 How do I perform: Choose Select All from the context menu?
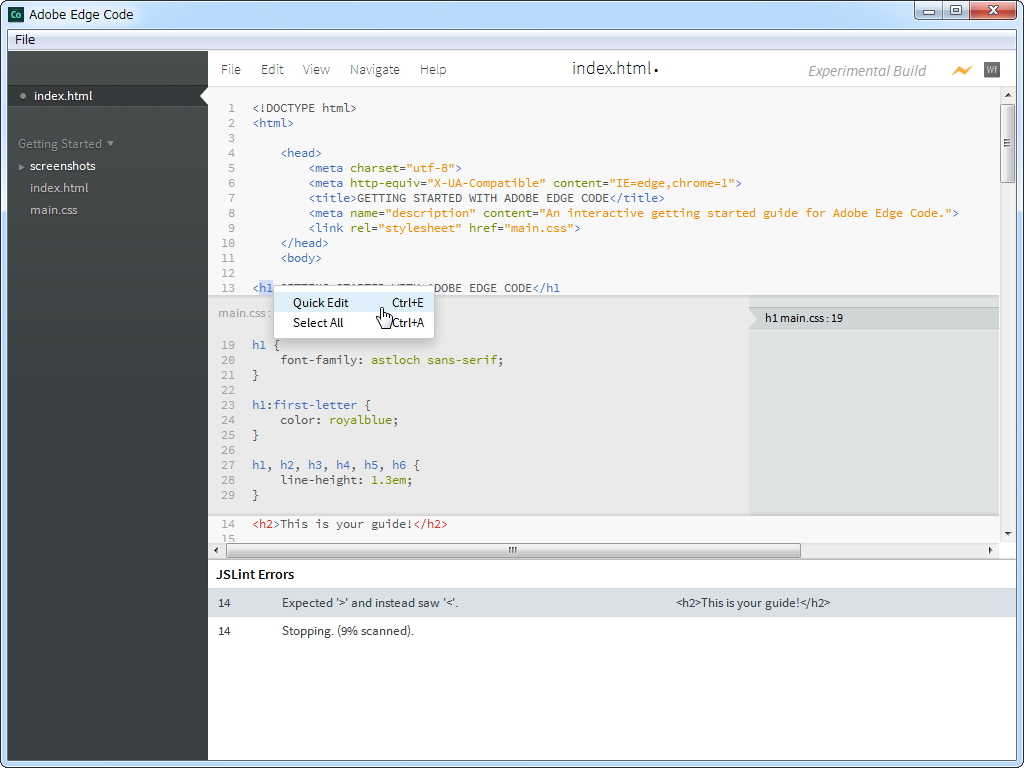318,323
